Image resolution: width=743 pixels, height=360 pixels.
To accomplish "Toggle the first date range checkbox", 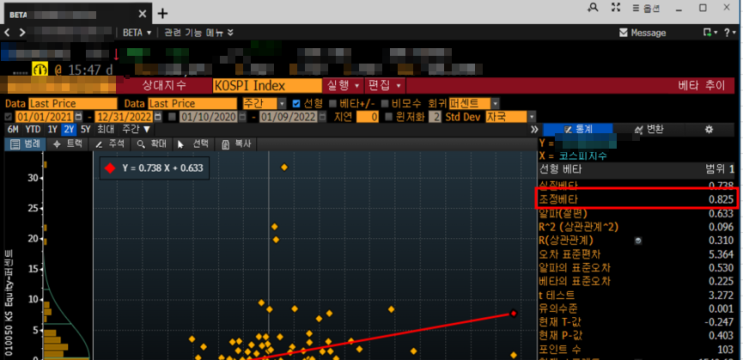I will [x=8, y=117].
